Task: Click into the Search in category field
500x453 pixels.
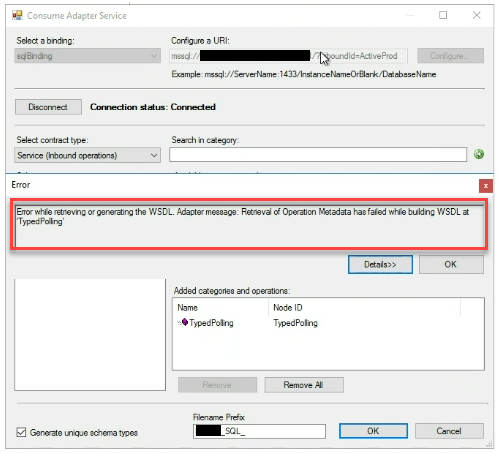Action: click(318, 155)
